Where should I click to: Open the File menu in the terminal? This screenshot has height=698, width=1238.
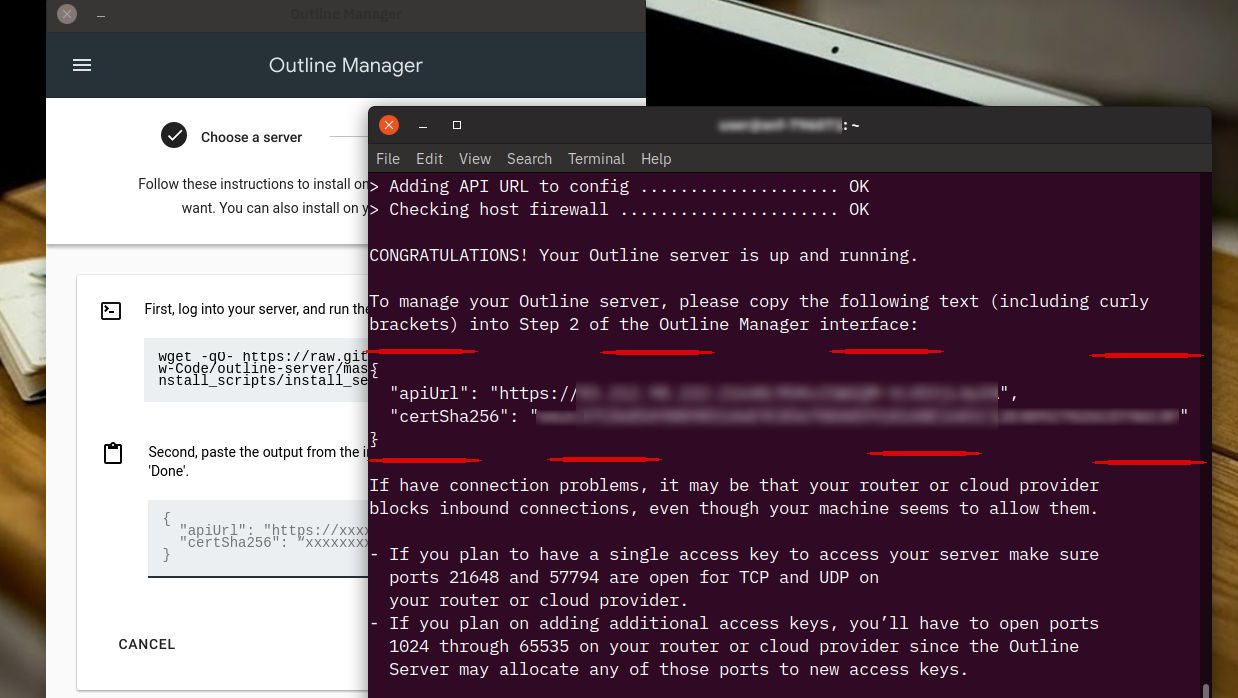(x=387, y=158)
